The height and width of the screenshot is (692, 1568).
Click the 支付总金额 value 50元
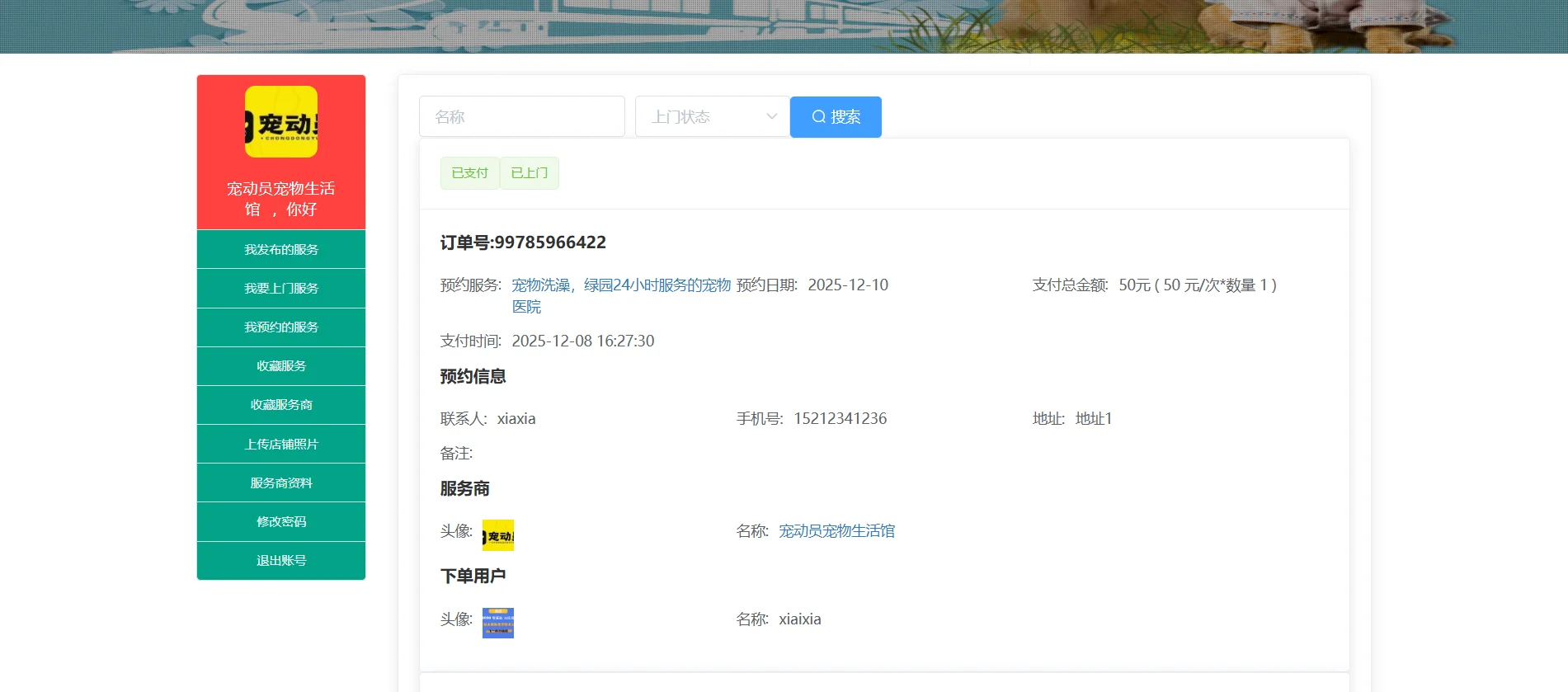pyautogui.click(x=1198, y=285)
